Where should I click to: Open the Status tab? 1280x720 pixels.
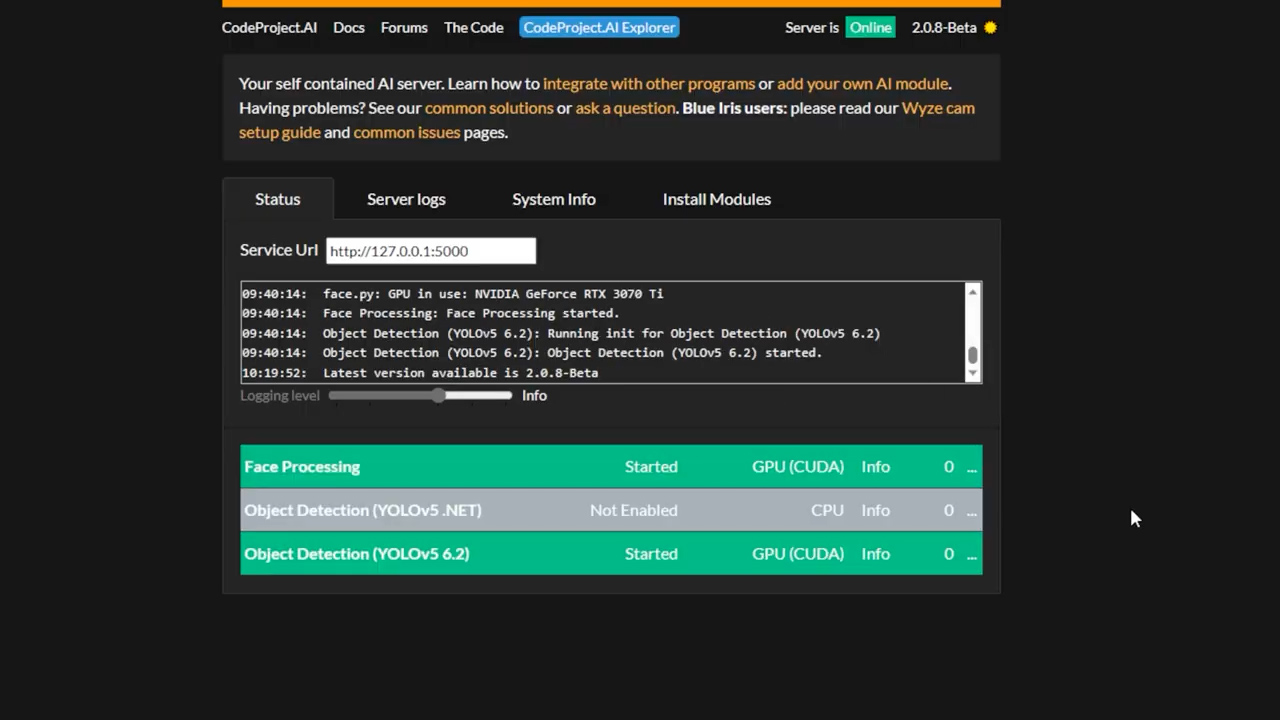[x=278, y=199]
